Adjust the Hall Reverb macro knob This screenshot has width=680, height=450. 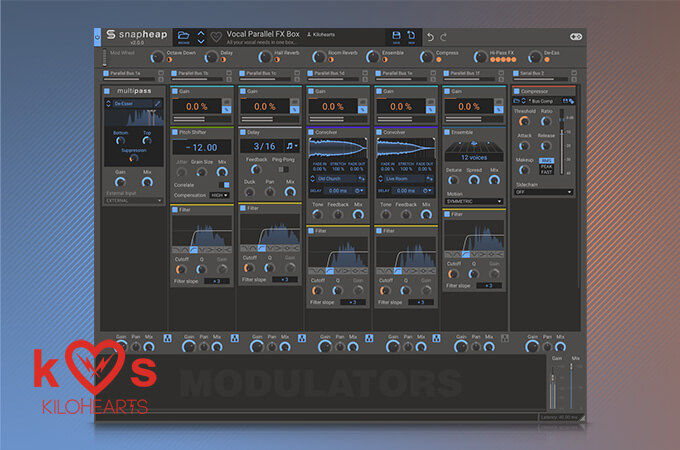(265, 57)
